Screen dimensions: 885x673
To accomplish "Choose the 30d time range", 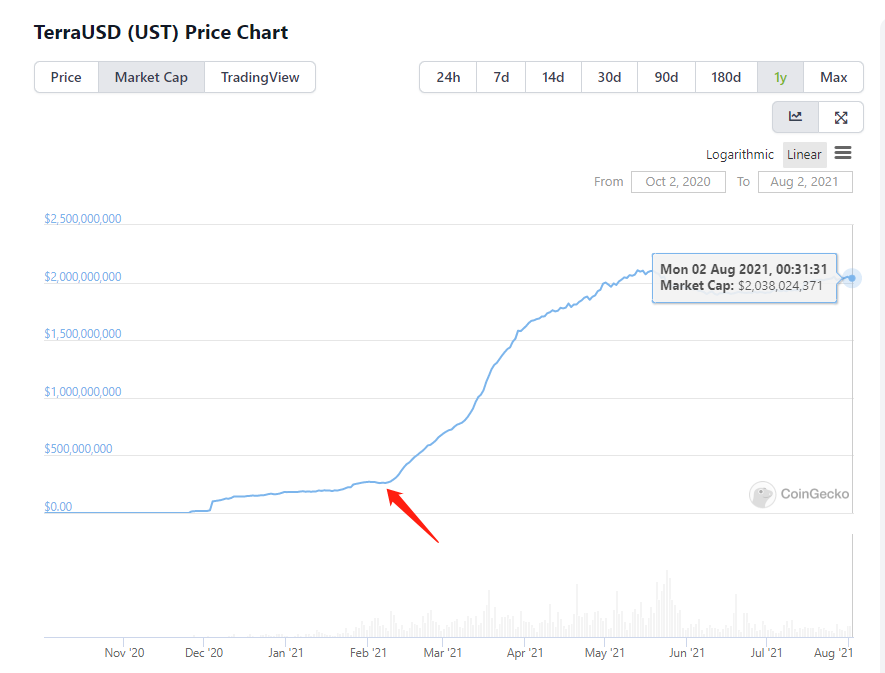I will [610, 77].
